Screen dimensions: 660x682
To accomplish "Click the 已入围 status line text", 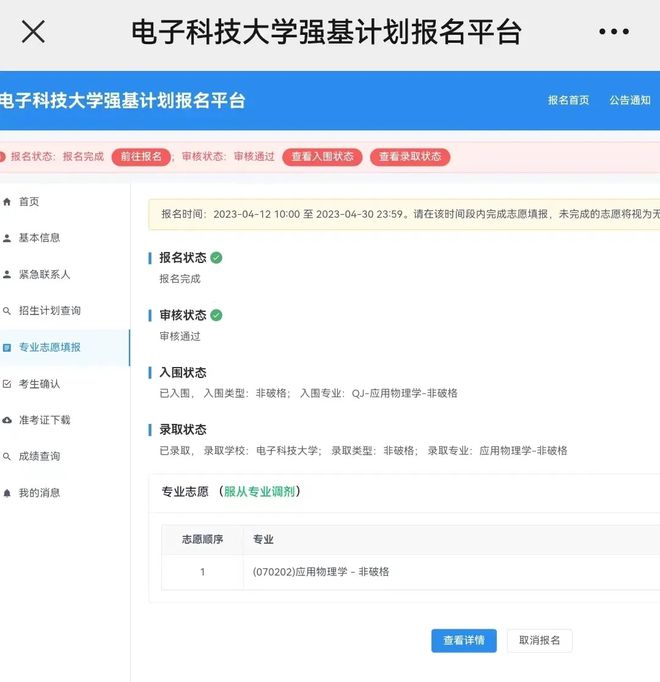I will tap(308, 393).
